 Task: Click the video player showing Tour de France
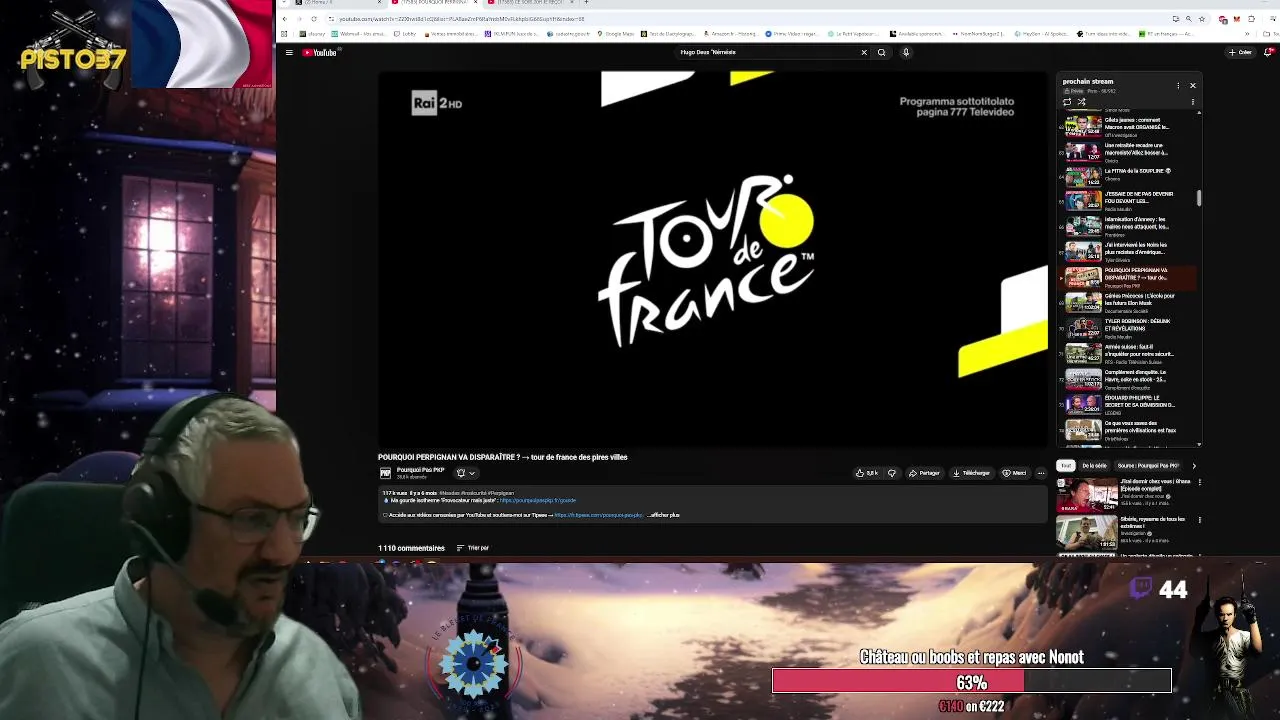pyautogui.click(x=712, y=259)
